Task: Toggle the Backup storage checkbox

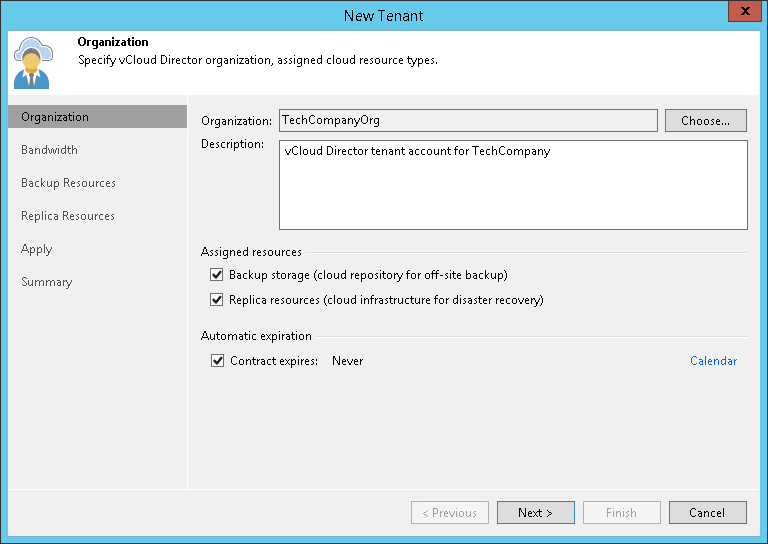Action: coord(217,275)
